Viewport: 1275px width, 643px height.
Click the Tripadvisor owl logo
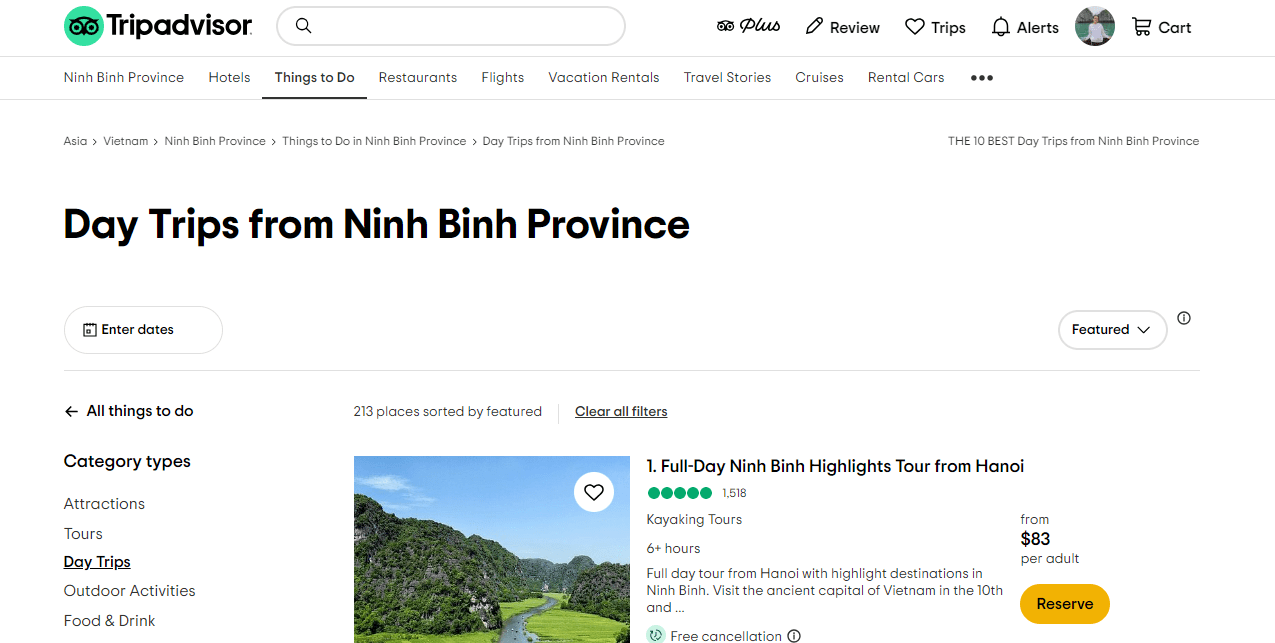(84, 26)
